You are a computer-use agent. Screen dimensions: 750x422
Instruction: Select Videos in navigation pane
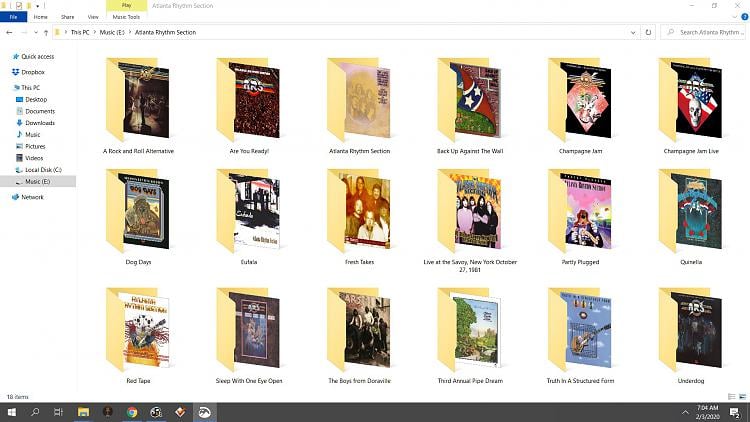[x=34, y=158]
